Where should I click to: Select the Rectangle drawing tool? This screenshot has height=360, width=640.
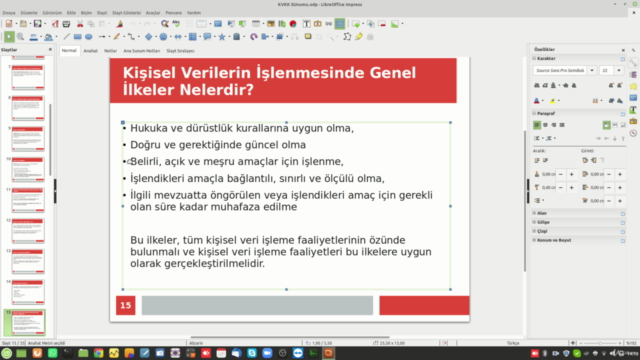[78, 37]
